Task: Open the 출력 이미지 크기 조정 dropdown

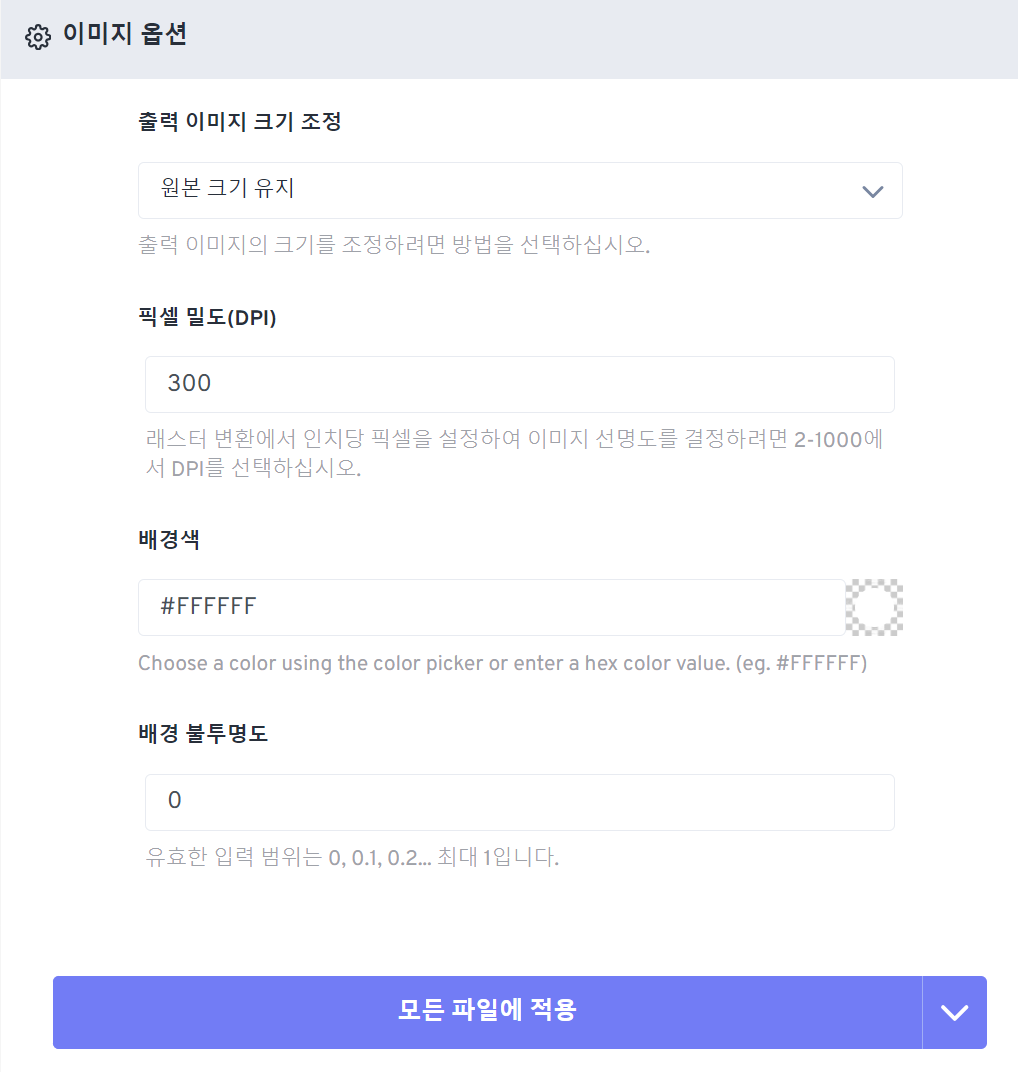Action: [520, 190]
